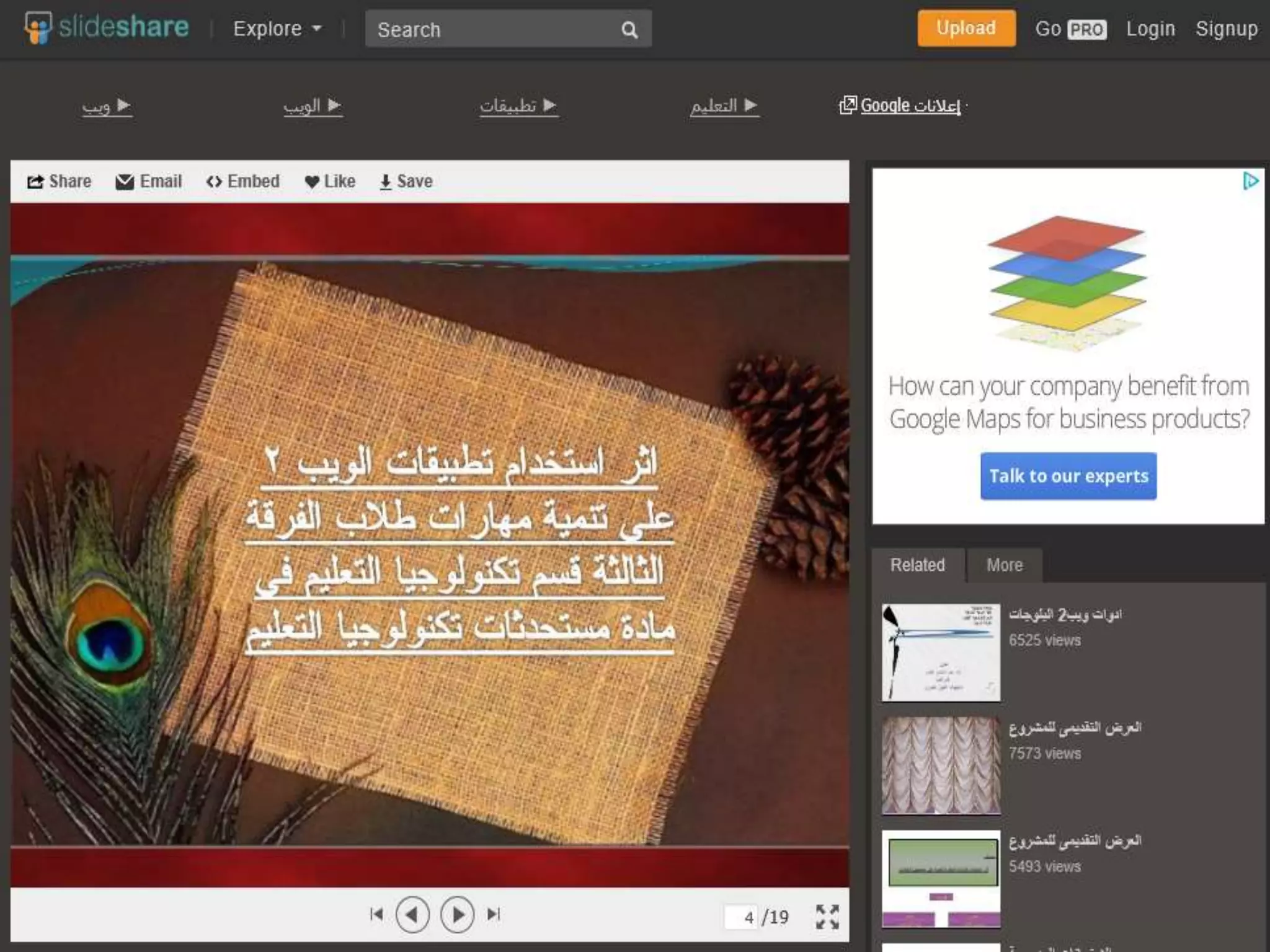Click the slide number input box
Screen dimensions: 1270x952
point(742,917)
